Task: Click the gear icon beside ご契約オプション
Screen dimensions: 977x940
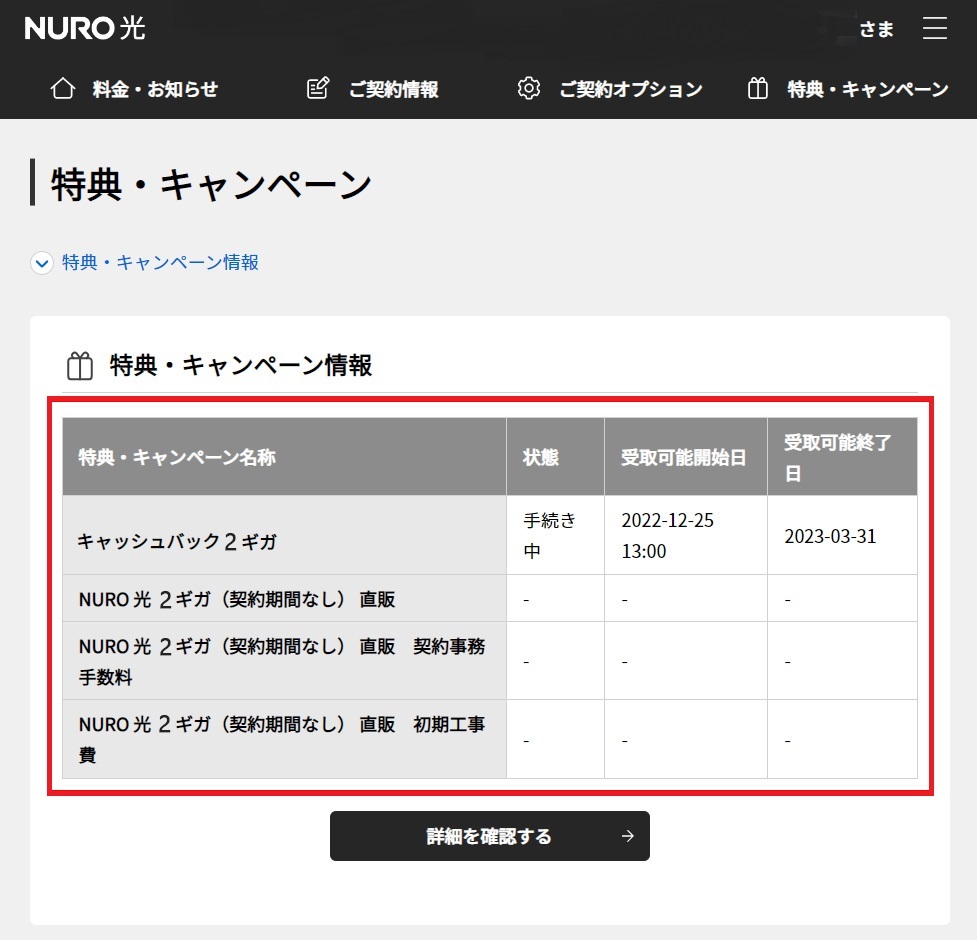Action: tap(528, 89)
